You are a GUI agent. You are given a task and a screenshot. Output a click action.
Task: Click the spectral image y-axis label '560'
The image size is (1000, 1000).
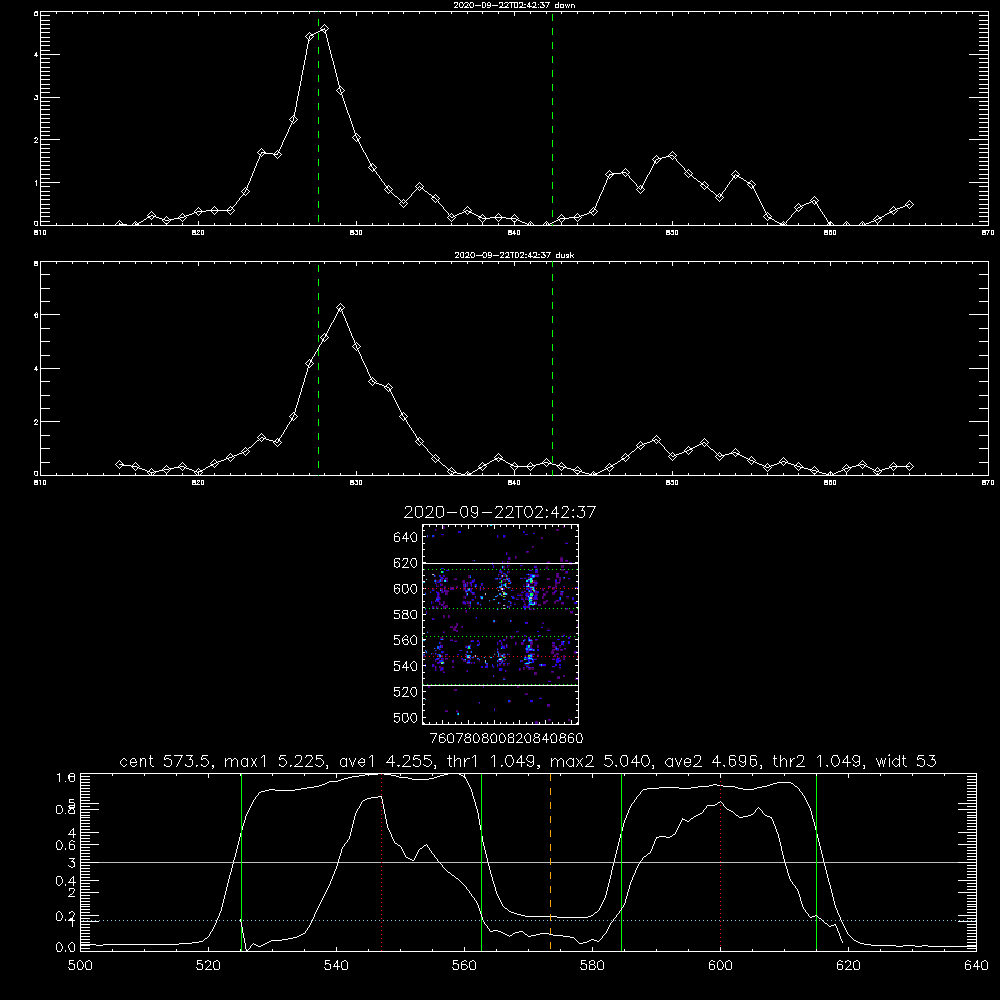point(406,640)
